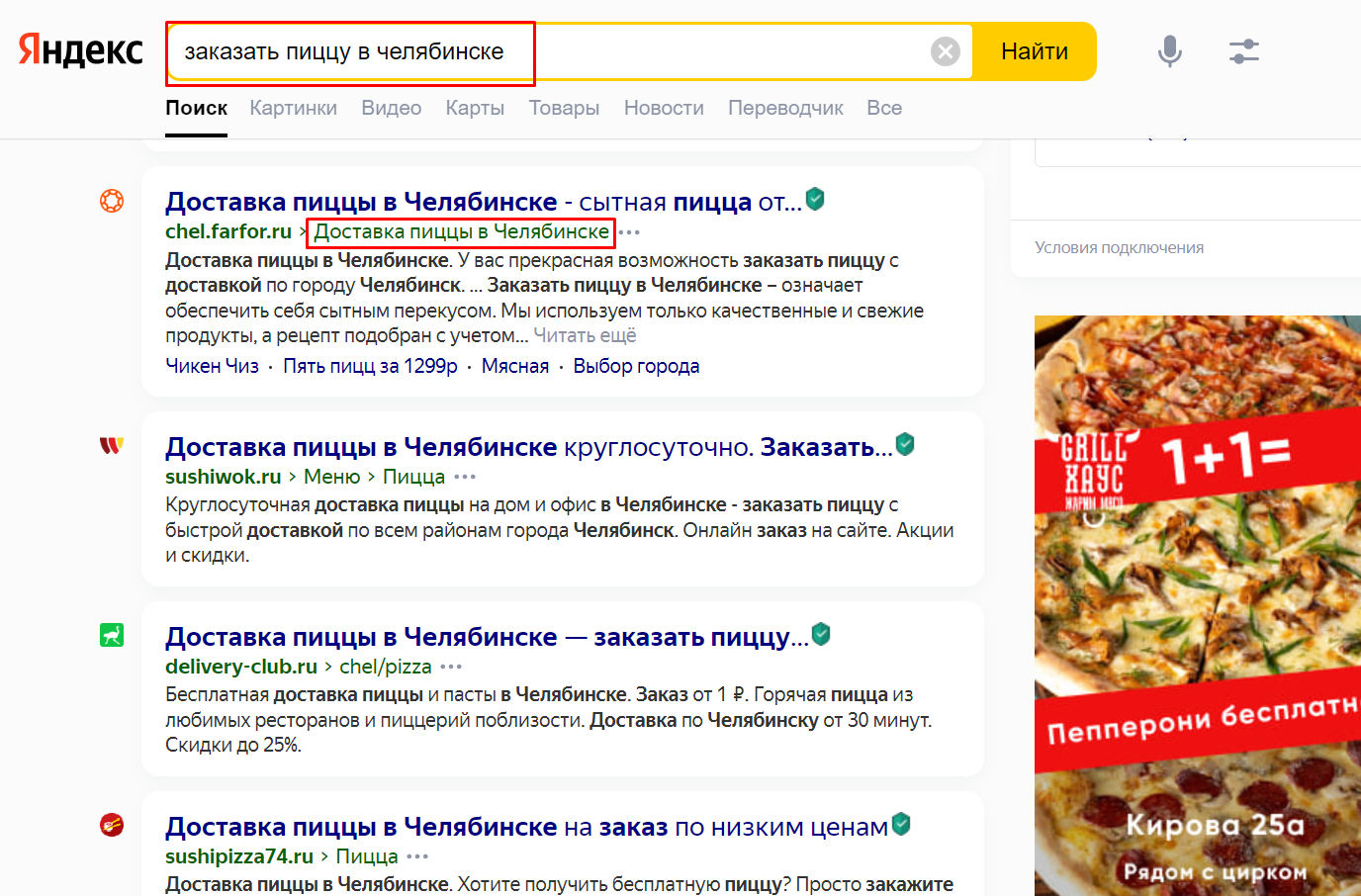Open the Grill Хаус pizza ad banner
This screenshot has height=896, width=1361.
coord(1198,605)
